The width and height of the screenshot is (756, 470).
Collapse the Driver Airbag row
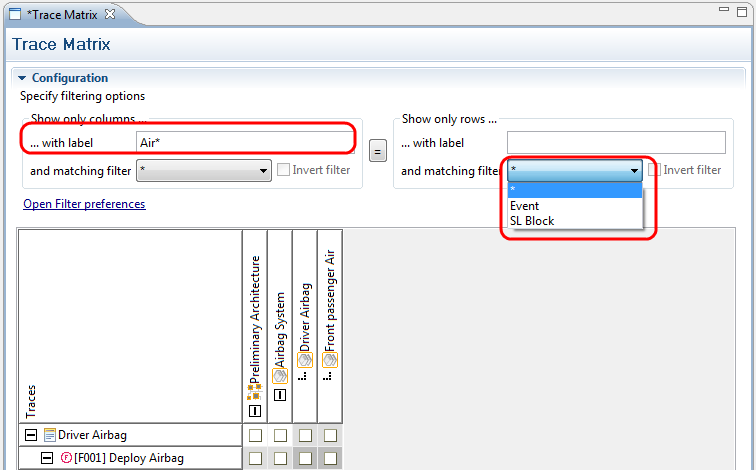point(31,435)
